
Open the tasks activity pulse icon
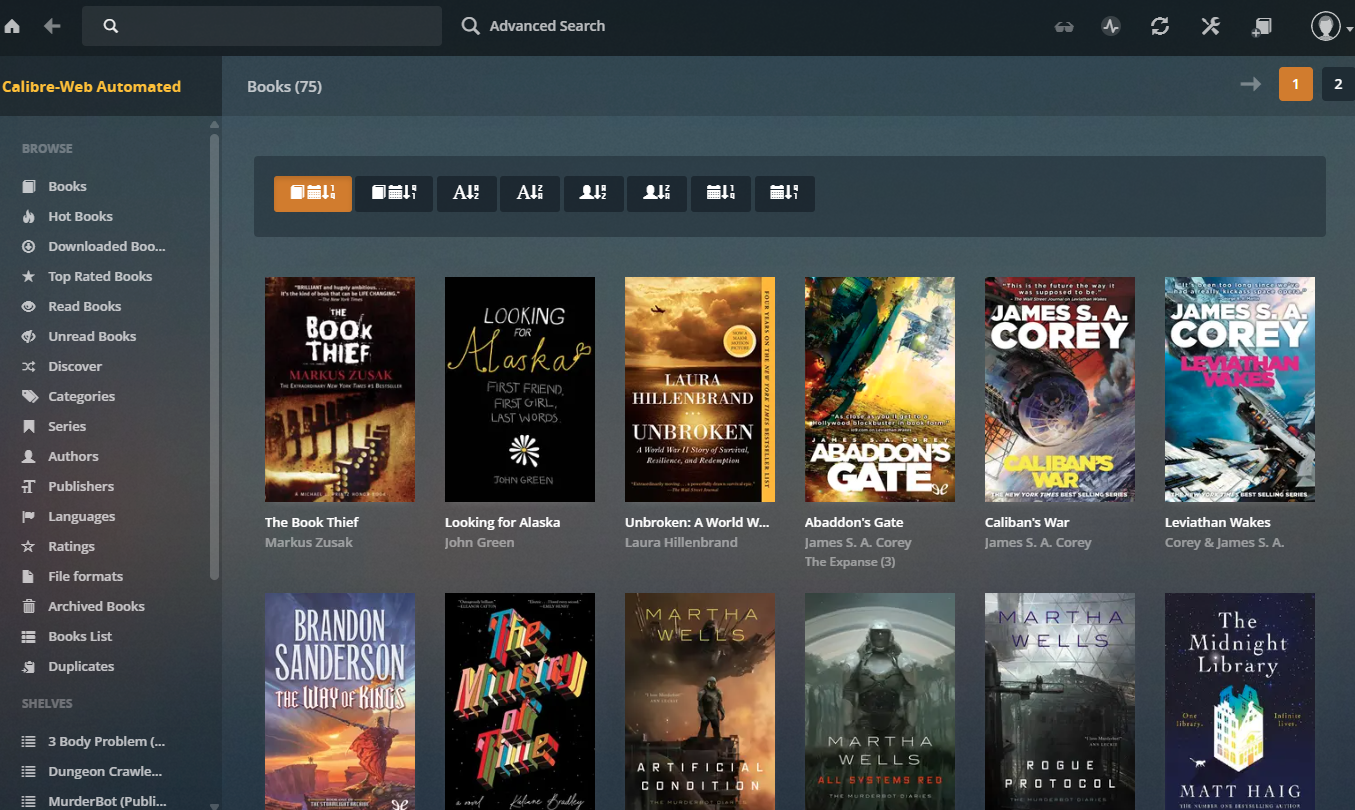point(1111,27)
